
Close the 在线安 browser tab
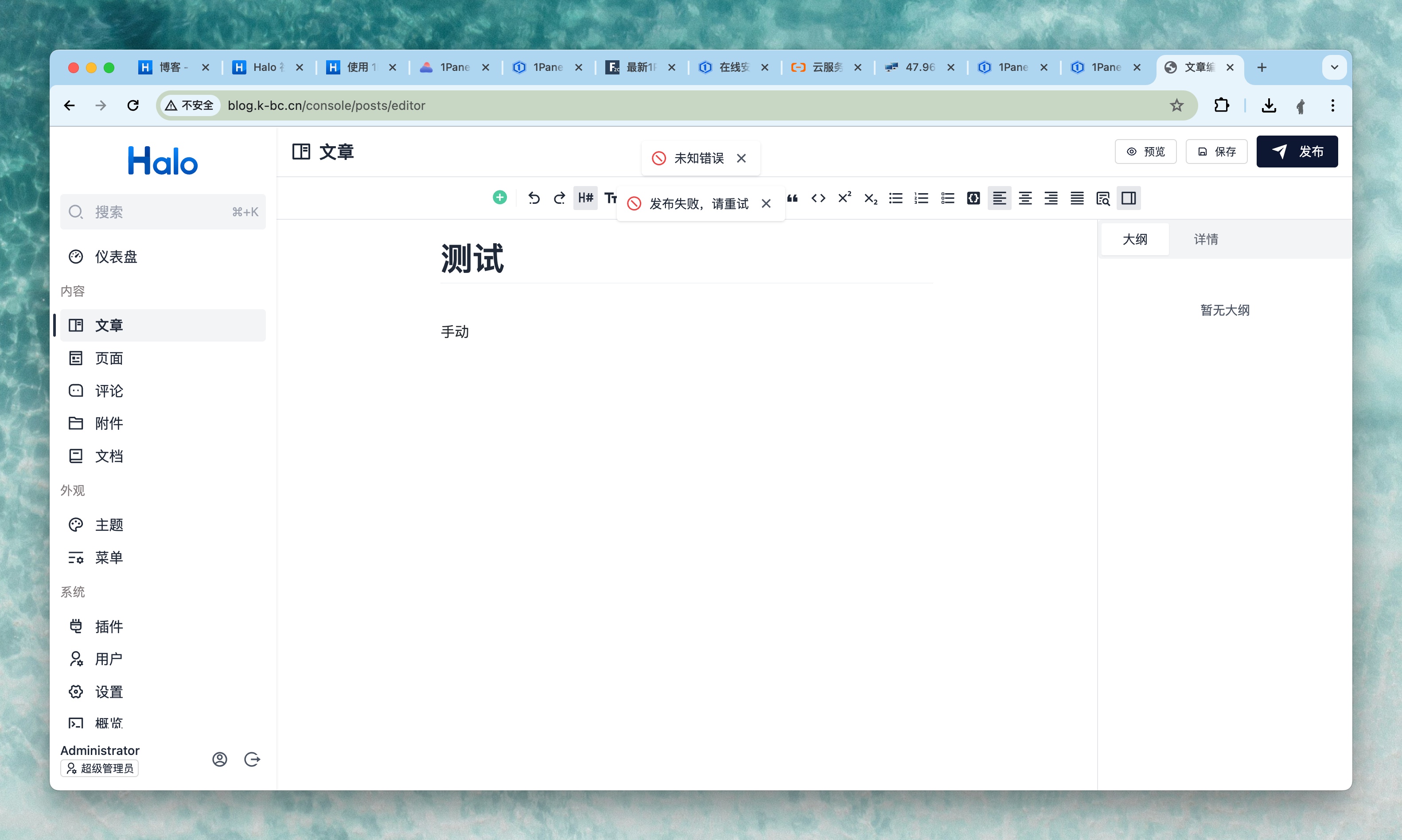tap(765, 67)
